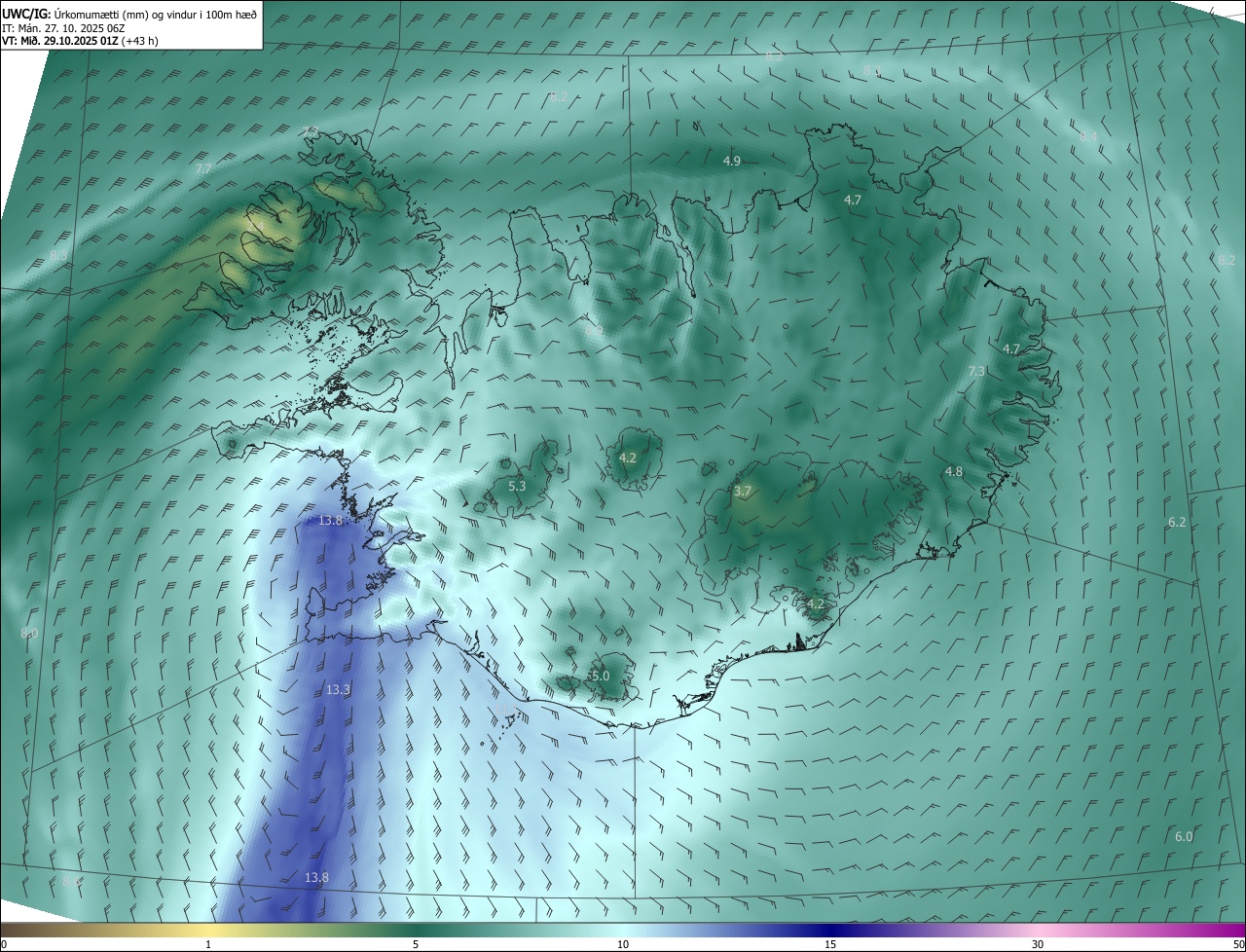Screen dimensions: 1246x952
Task: Click the 6.0 value in the southeast corner
Action: 1184,836
